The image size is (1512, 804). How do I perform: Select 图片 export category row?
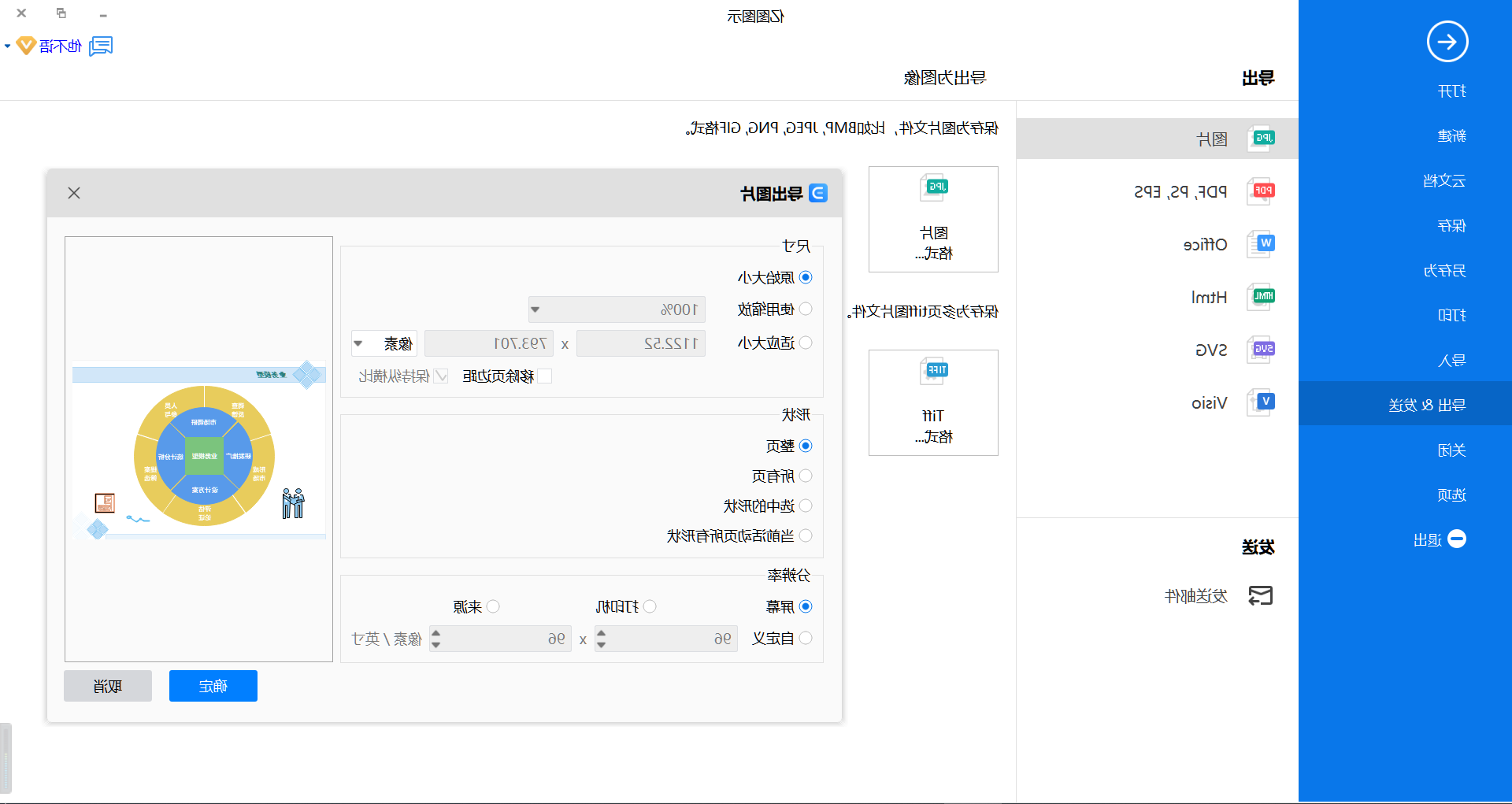point(1157,139)
